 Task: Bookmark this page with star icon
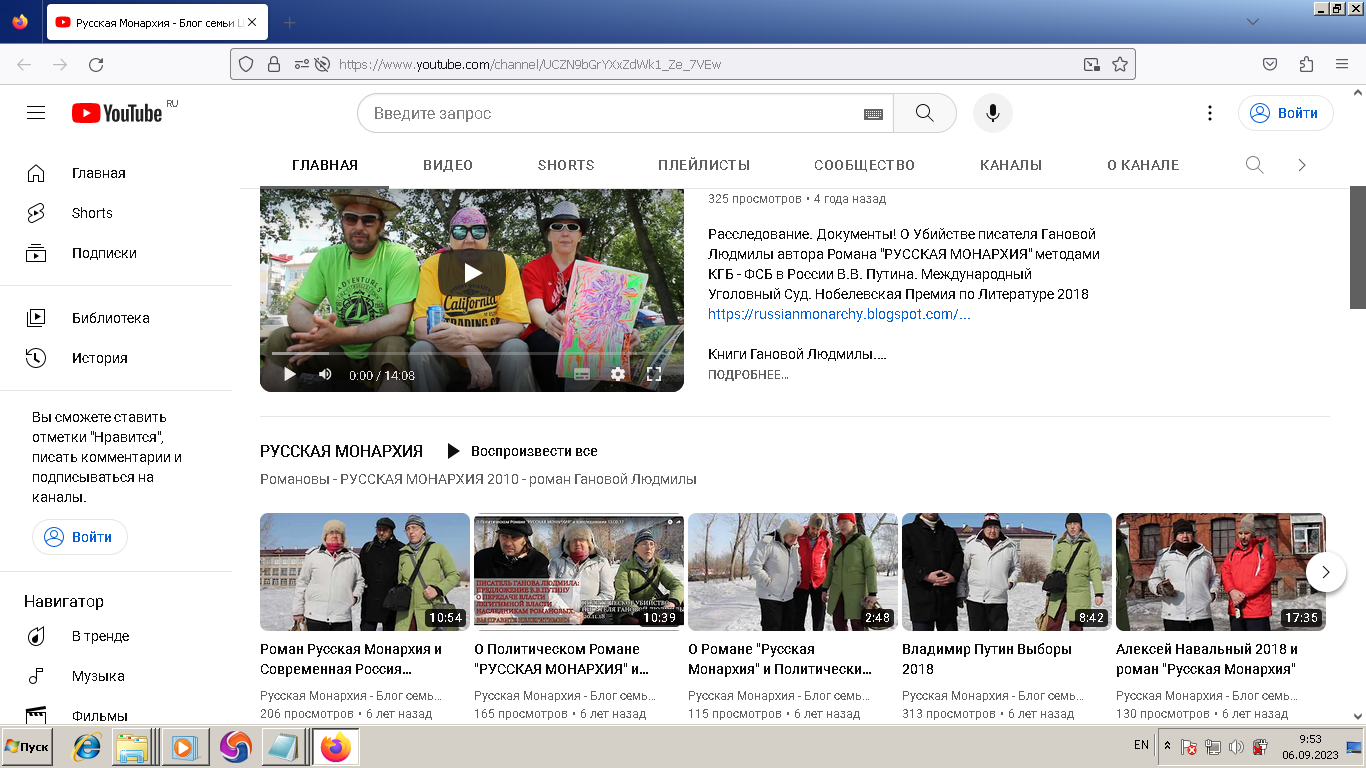[x=1120, y=64]
